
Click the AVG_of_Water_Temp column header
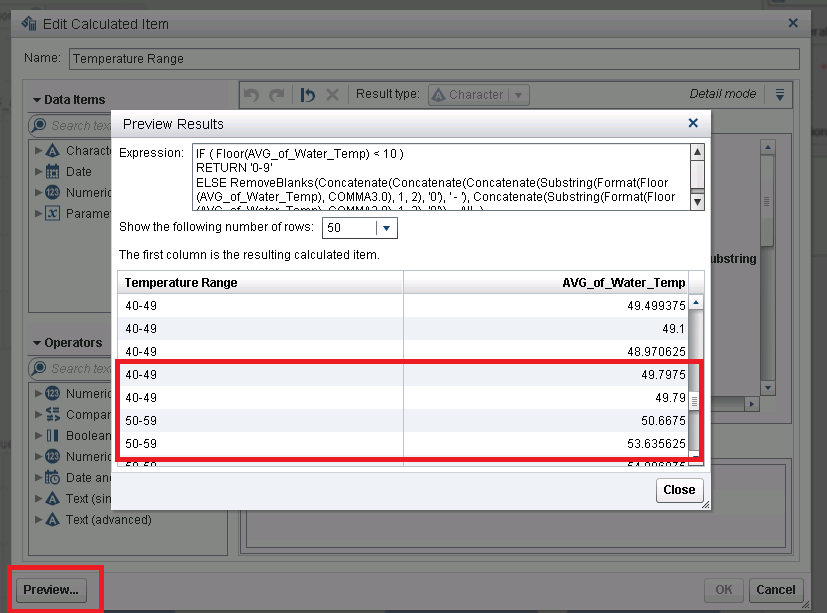[546, 283]
